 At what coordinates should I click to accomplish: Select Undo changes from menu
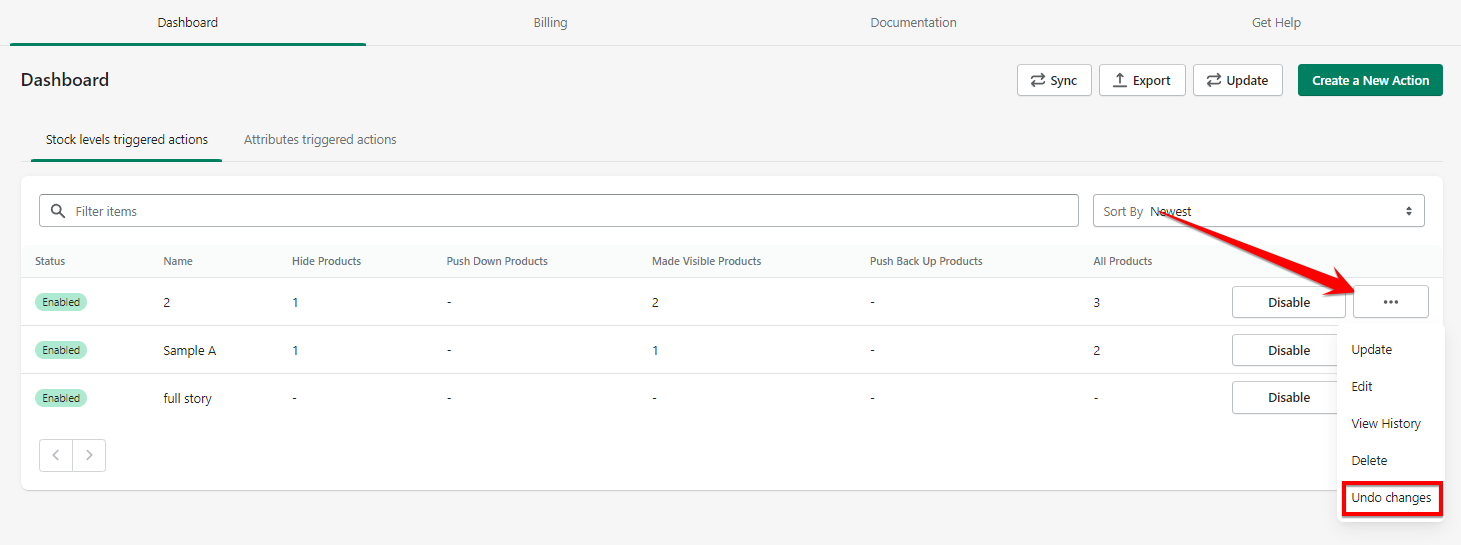click(x=1391, y=497)
